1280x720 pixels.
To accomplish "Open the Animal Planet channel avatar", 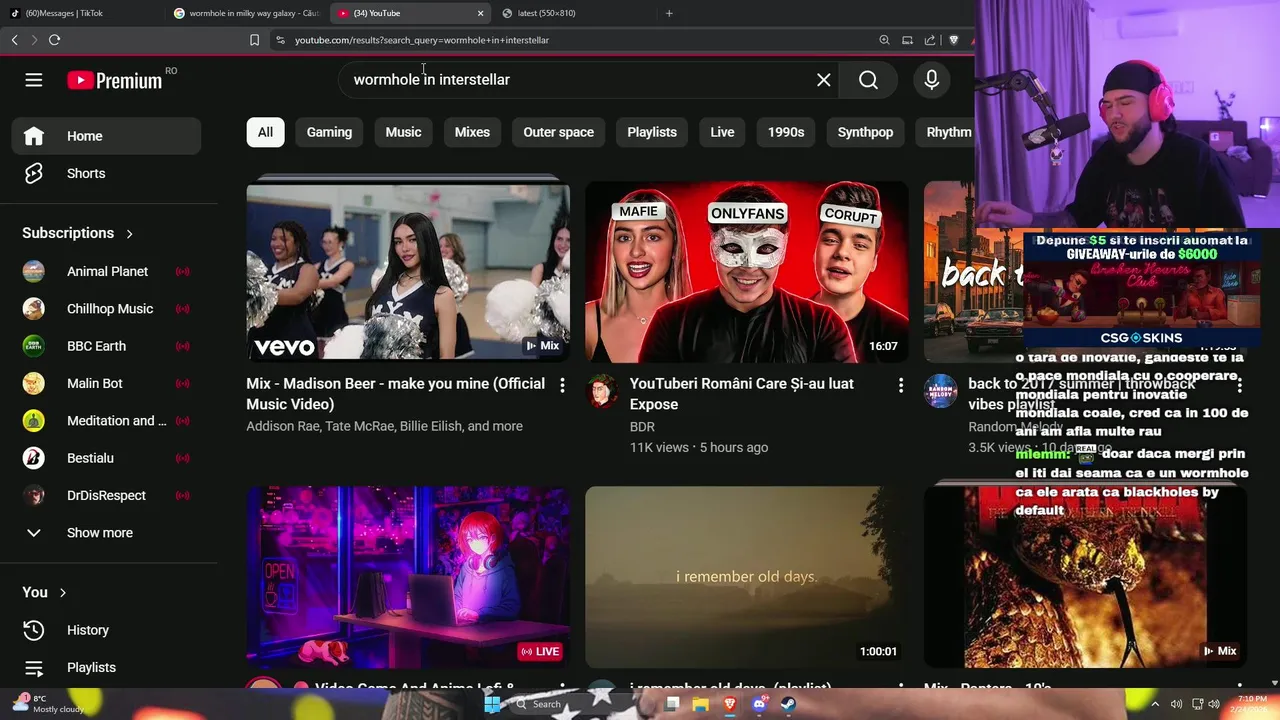I will click(x=34, y=272).
